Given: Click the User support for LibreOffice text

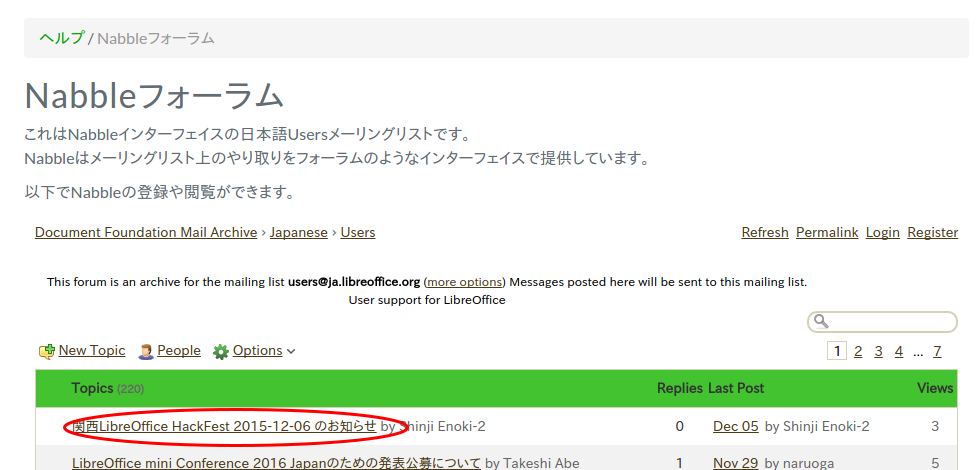Looking at the screenshot, I should click(427, 300).
